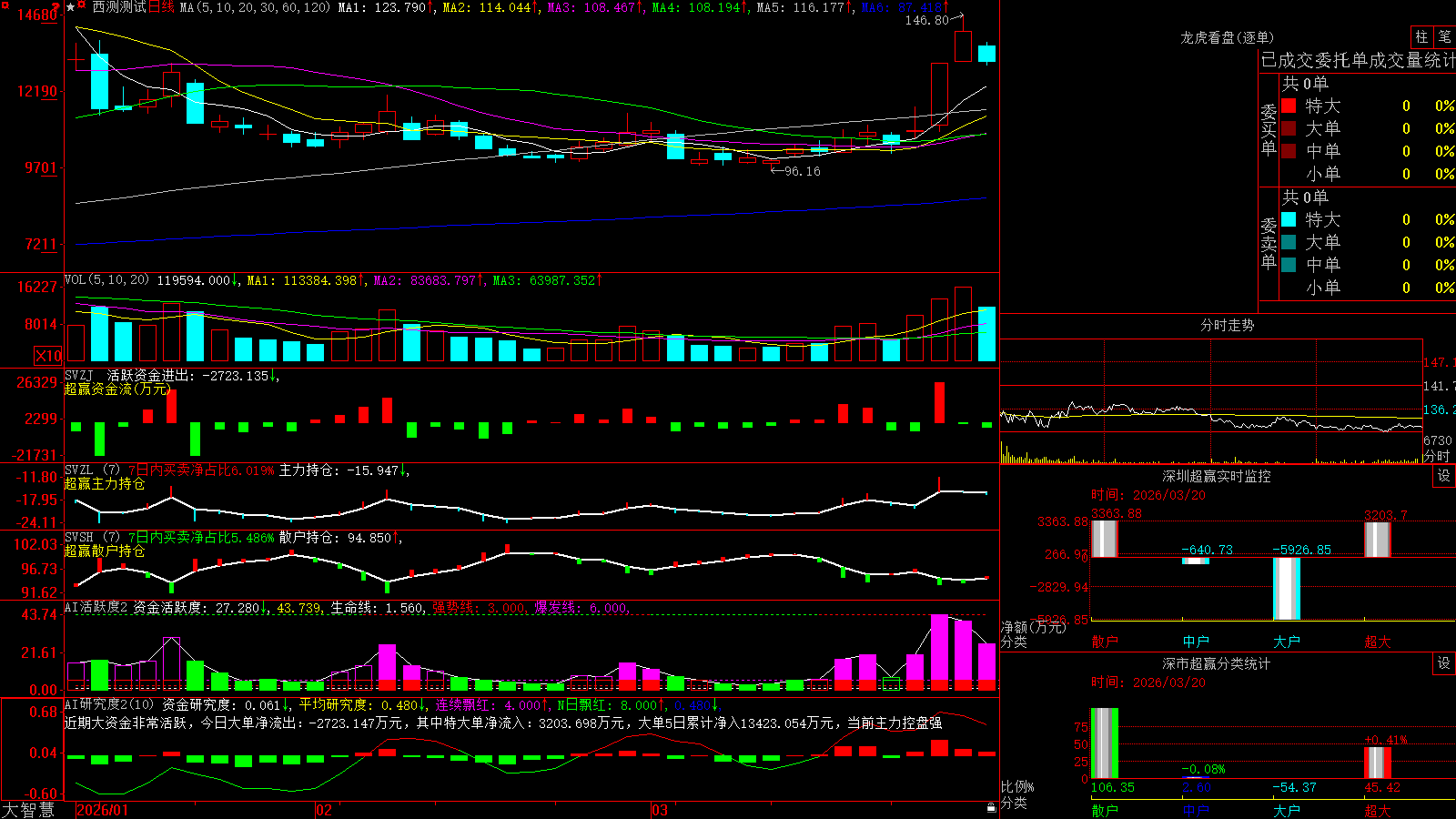Click the red question mark icon by 14680

[56, 7]
